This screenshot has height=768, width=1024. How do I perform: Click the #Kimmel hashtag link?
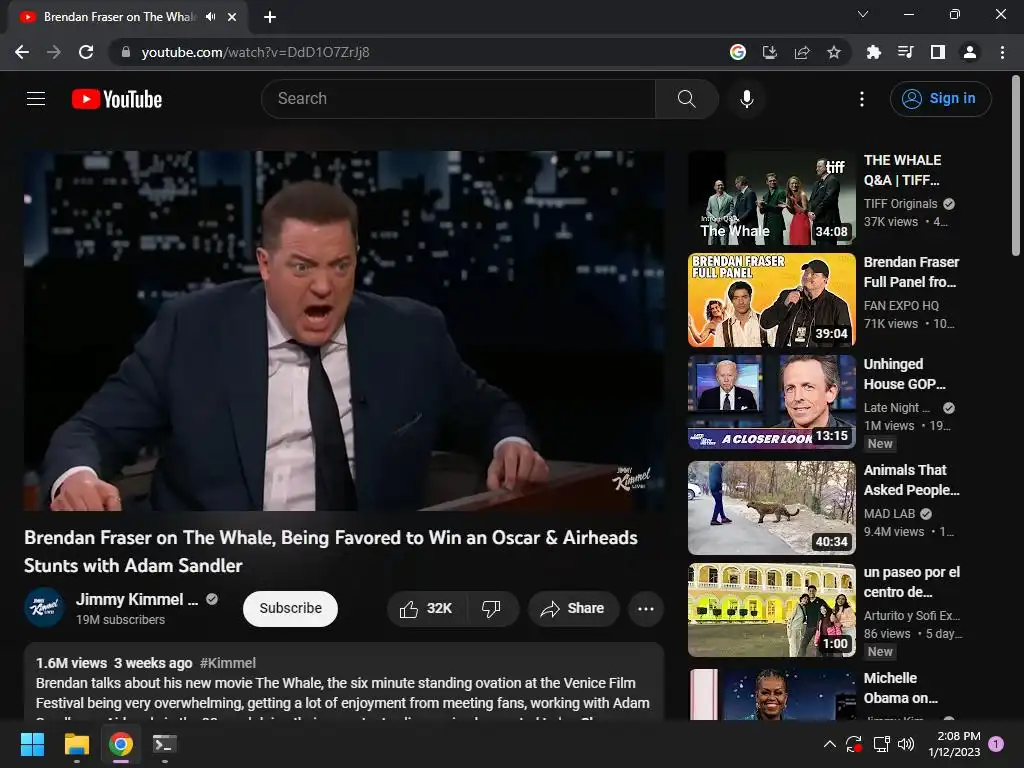click(x=227, y=663)
